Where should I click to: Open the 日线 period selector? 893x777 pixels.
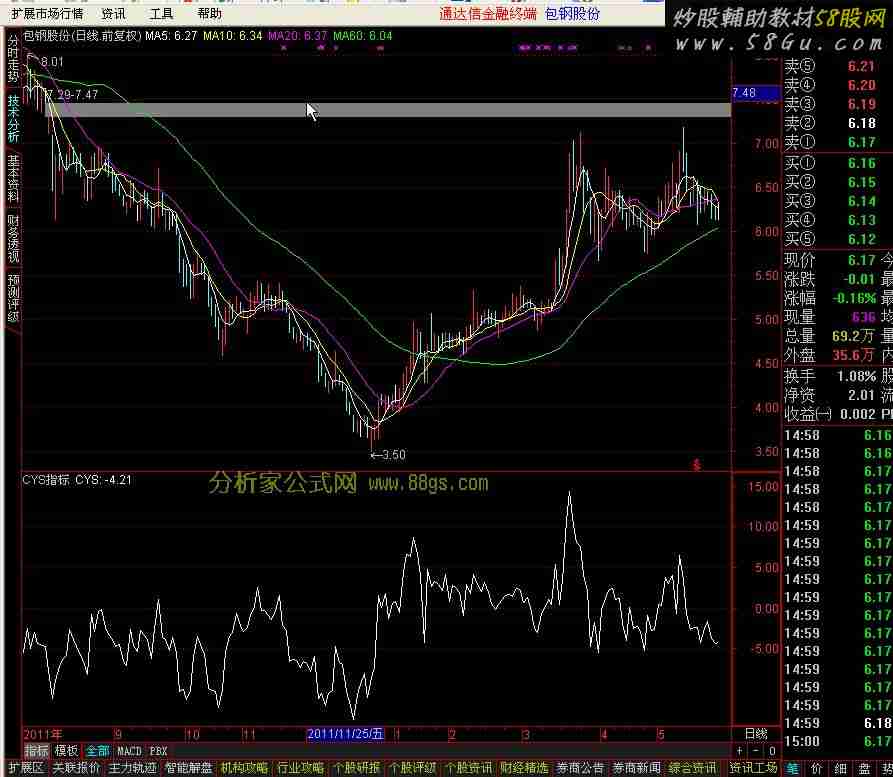pyautogui.click(x=756, y=734)
